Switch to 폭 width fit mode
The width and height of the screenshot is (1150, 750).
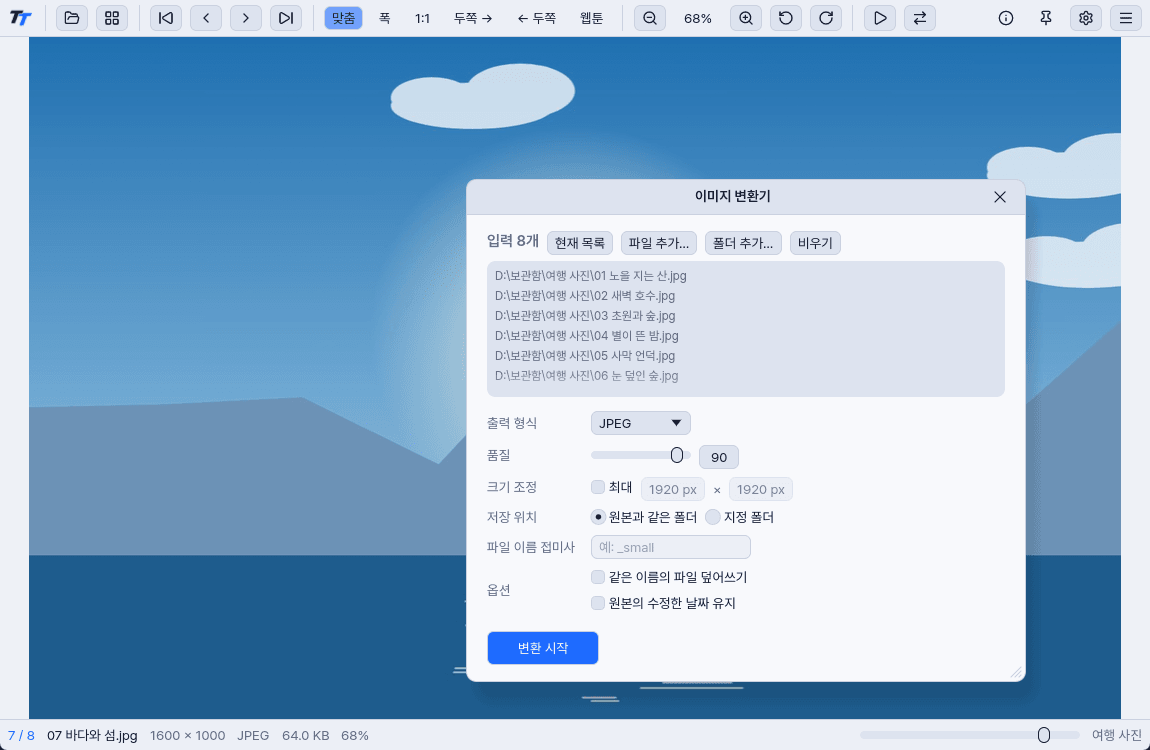click(384, 18)
